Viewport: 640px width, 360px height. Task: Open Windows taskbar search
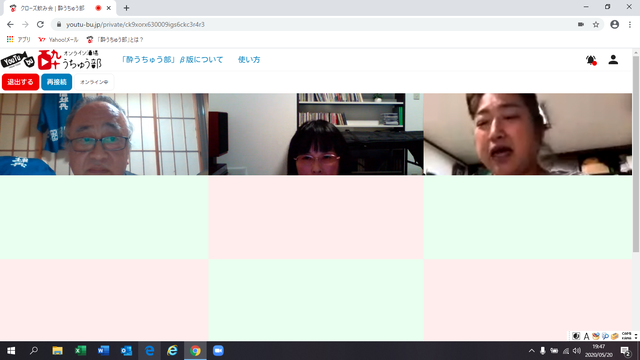coord(34,351)
